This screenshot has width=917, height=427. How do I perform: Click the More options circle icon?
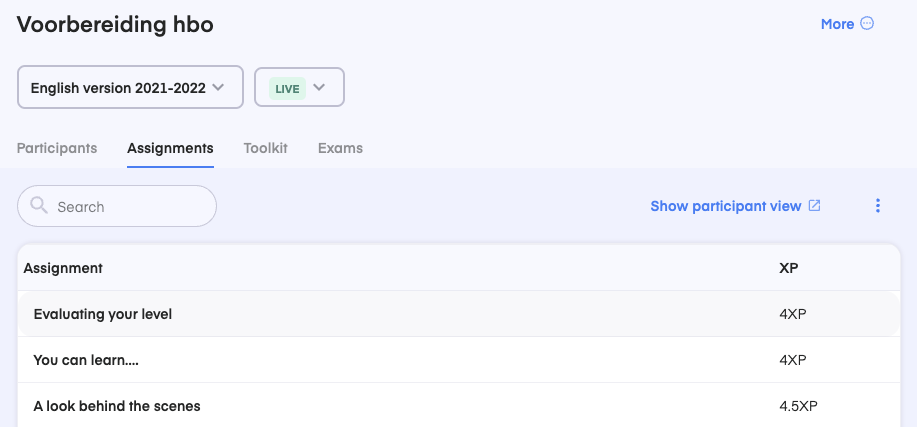pyautogui.click(x=867, y=24)
